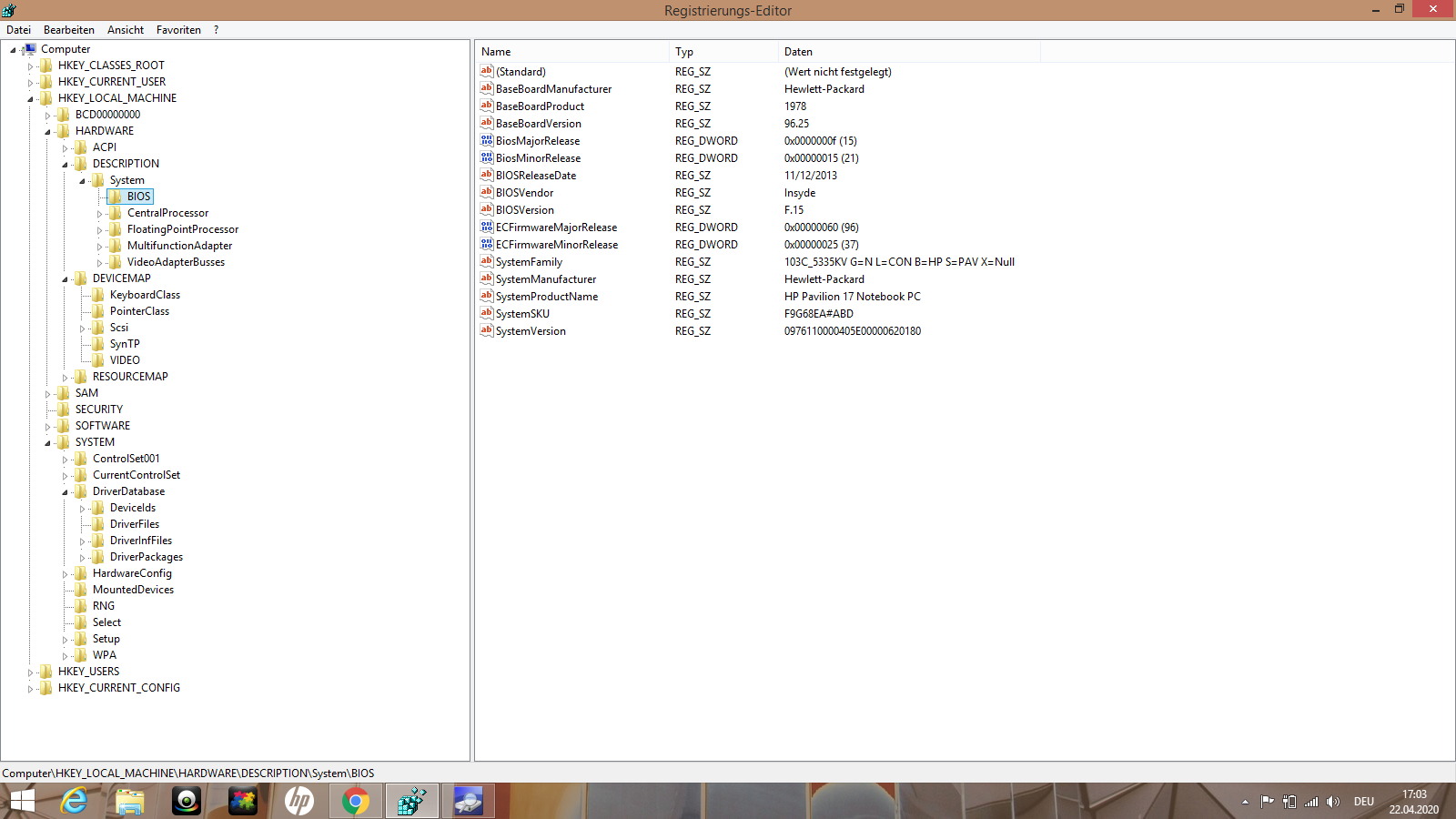Click the ECFirmwareMinorRelease DWORD icon
The image size is (1456, 819).
[x=487, y=244]
